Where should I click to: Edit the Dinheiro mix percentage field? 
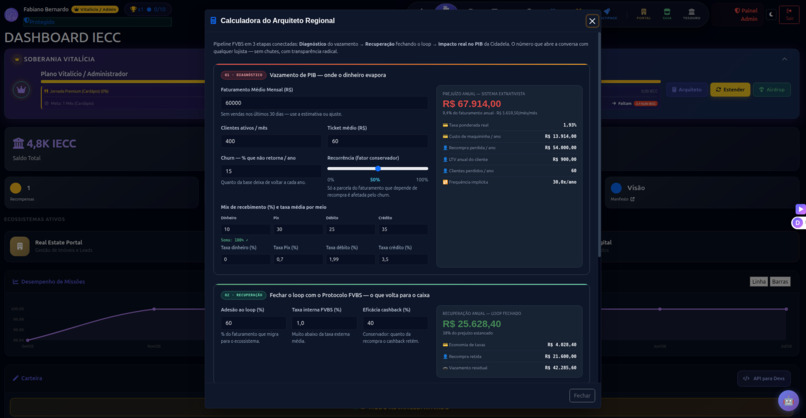point(245,229)
